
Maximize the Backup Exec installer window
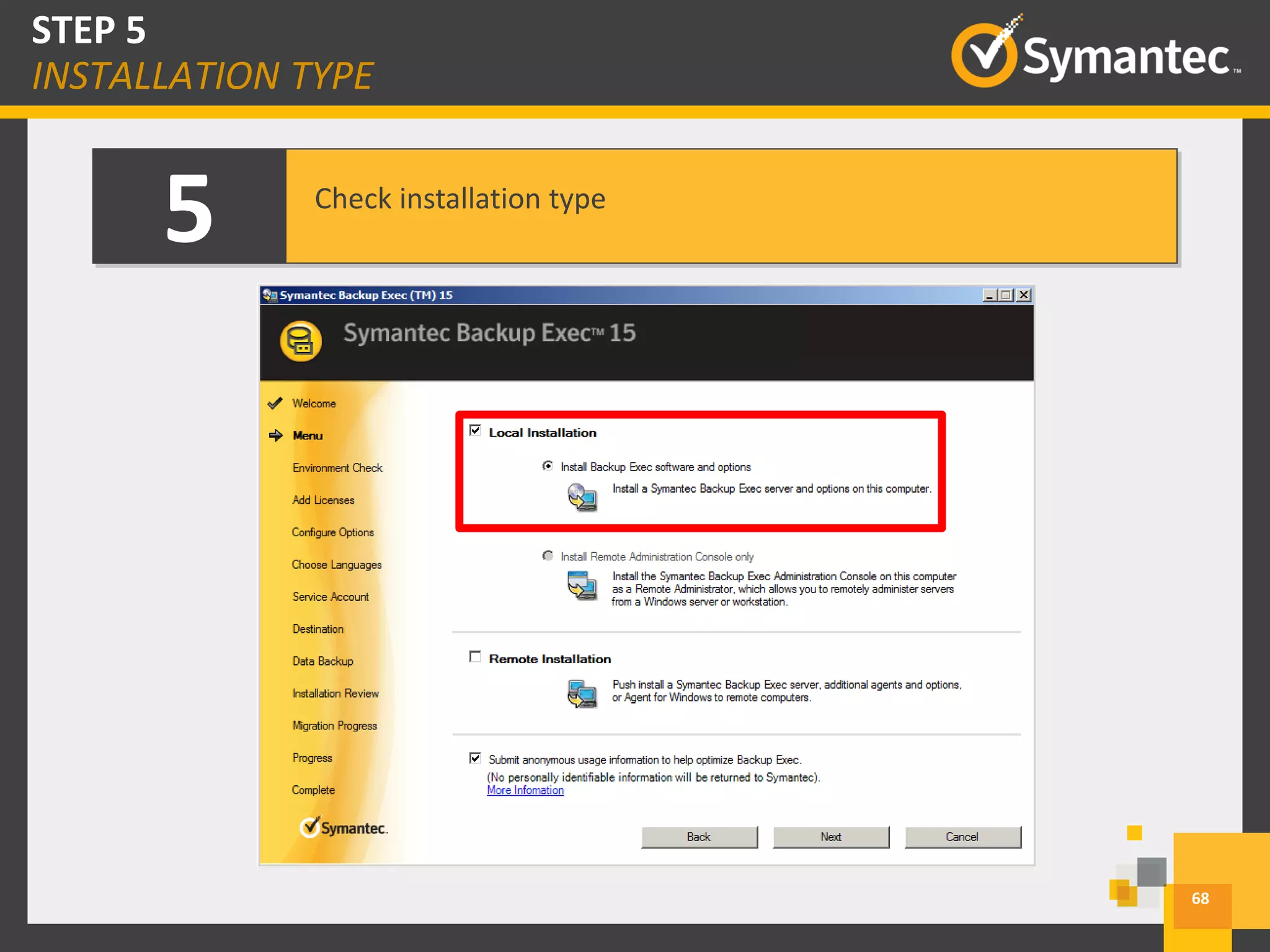point(1006,295)
